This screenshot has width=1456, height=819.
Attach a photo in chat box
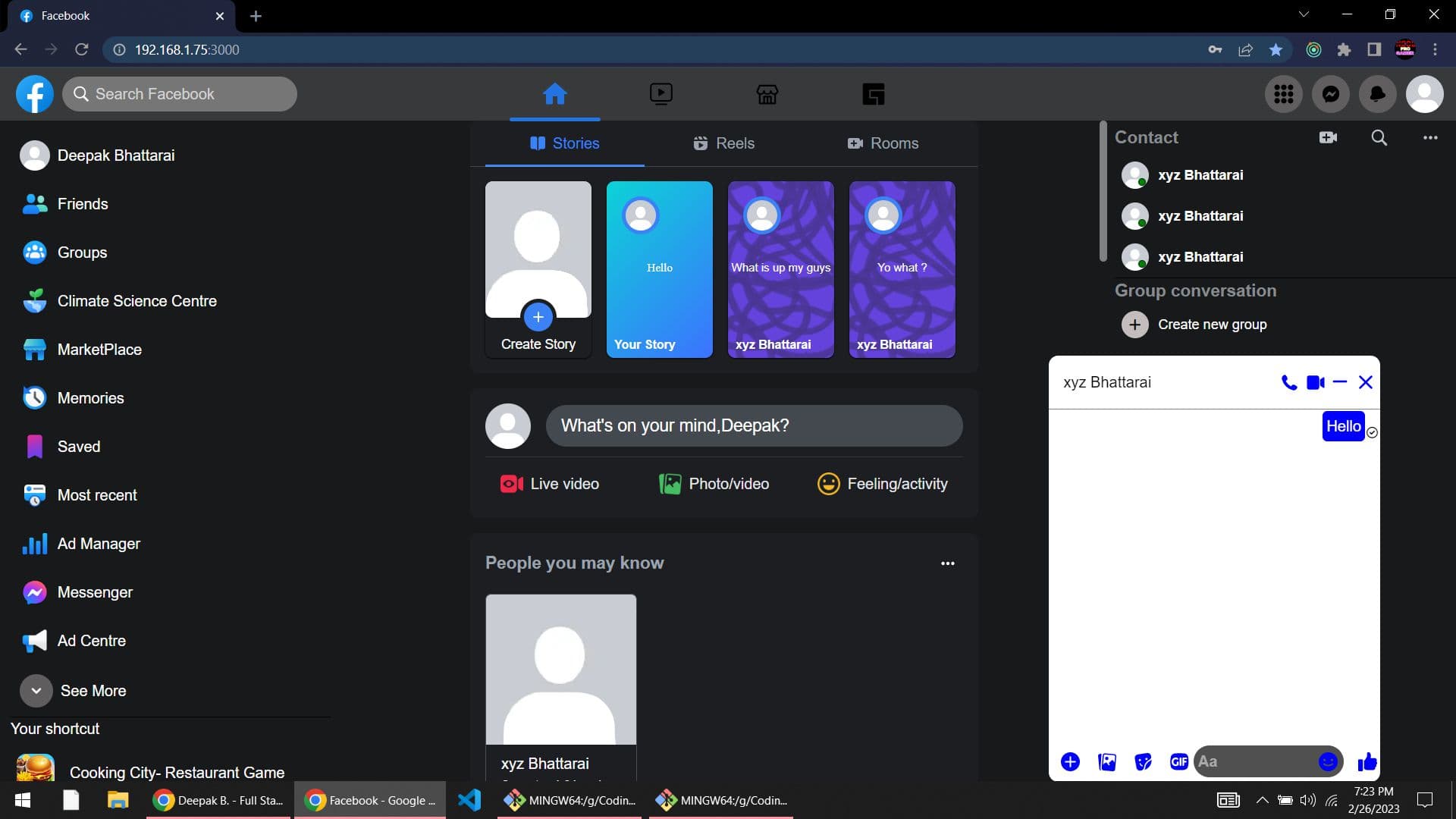1107,762
